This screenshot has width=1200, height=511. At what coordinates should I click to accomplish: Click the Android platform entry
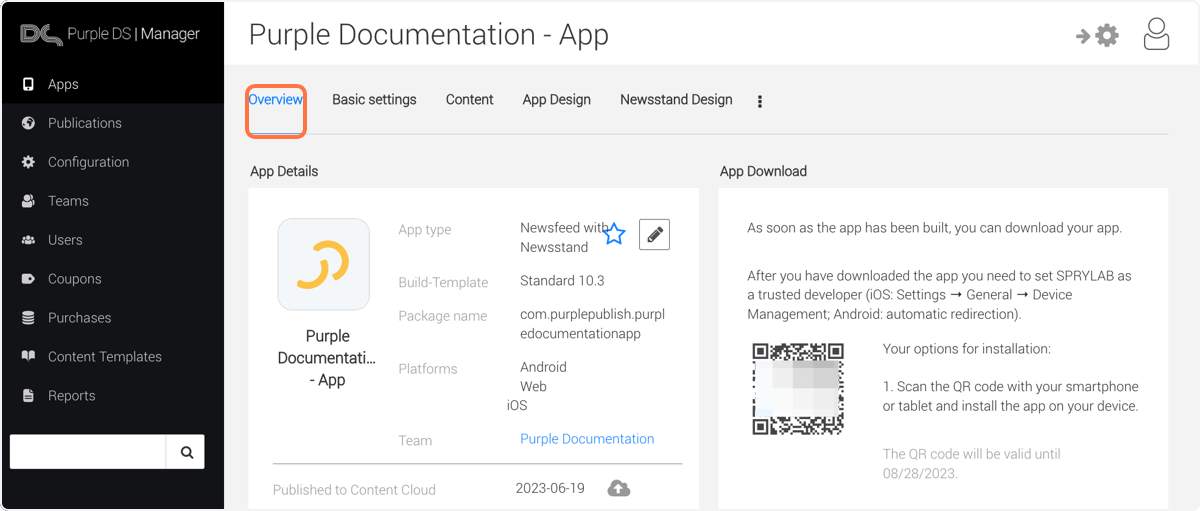click(x=543, y=367)
